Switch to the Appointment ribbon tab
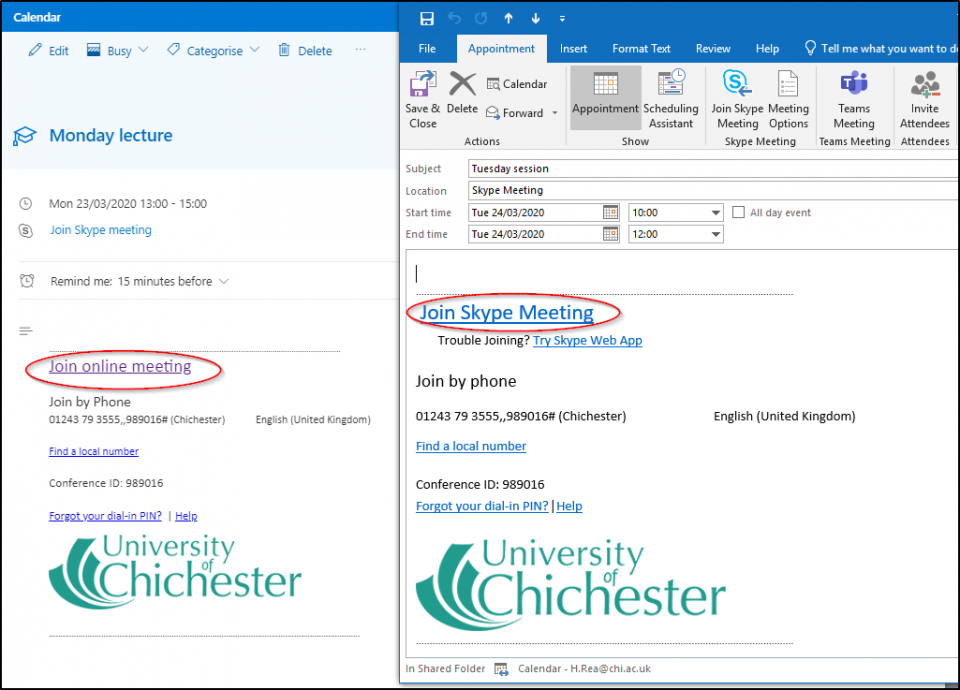The image size is (960, 690). click(501, 48)
